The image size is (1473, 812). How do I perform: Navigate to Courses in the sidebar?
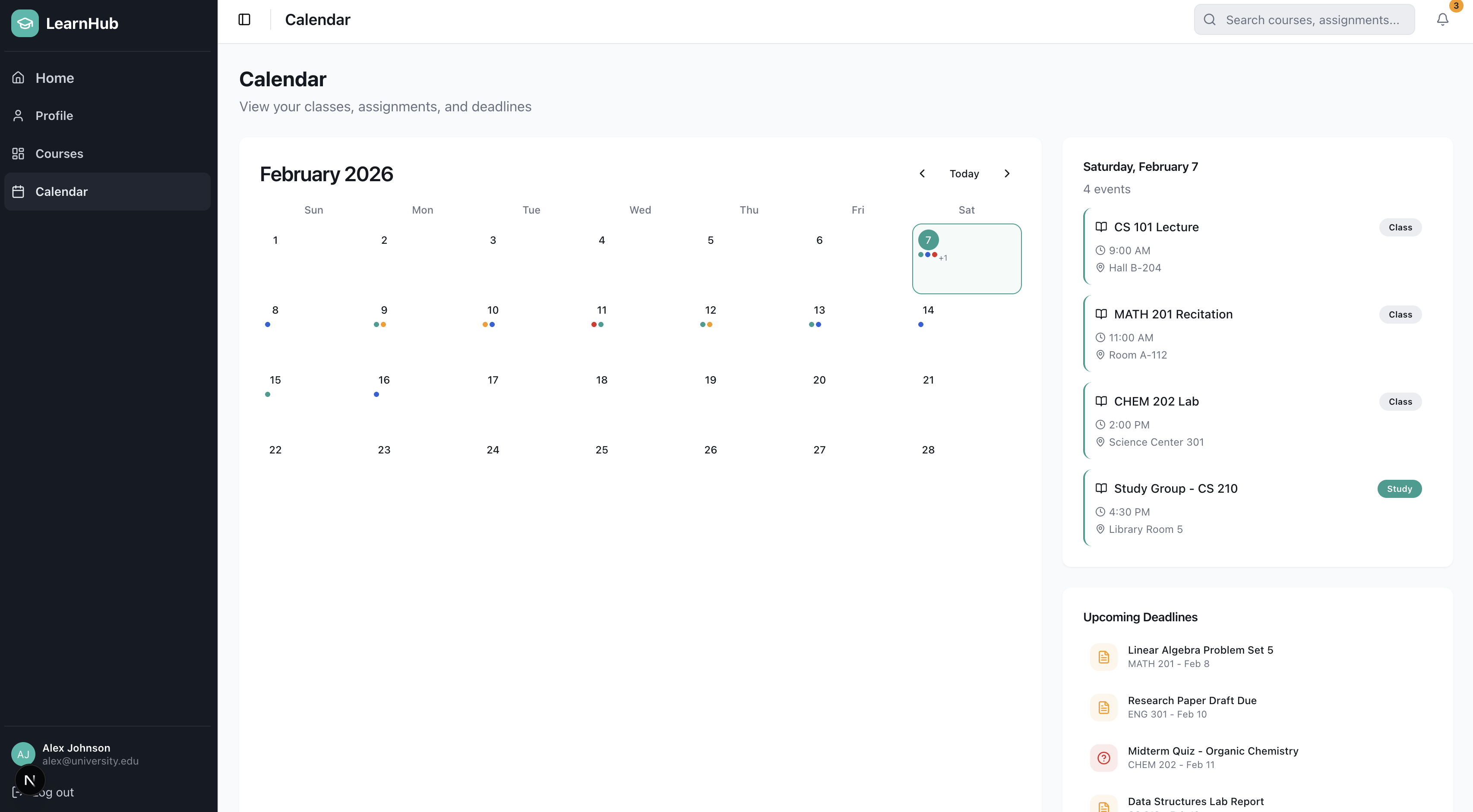point(59,154)
